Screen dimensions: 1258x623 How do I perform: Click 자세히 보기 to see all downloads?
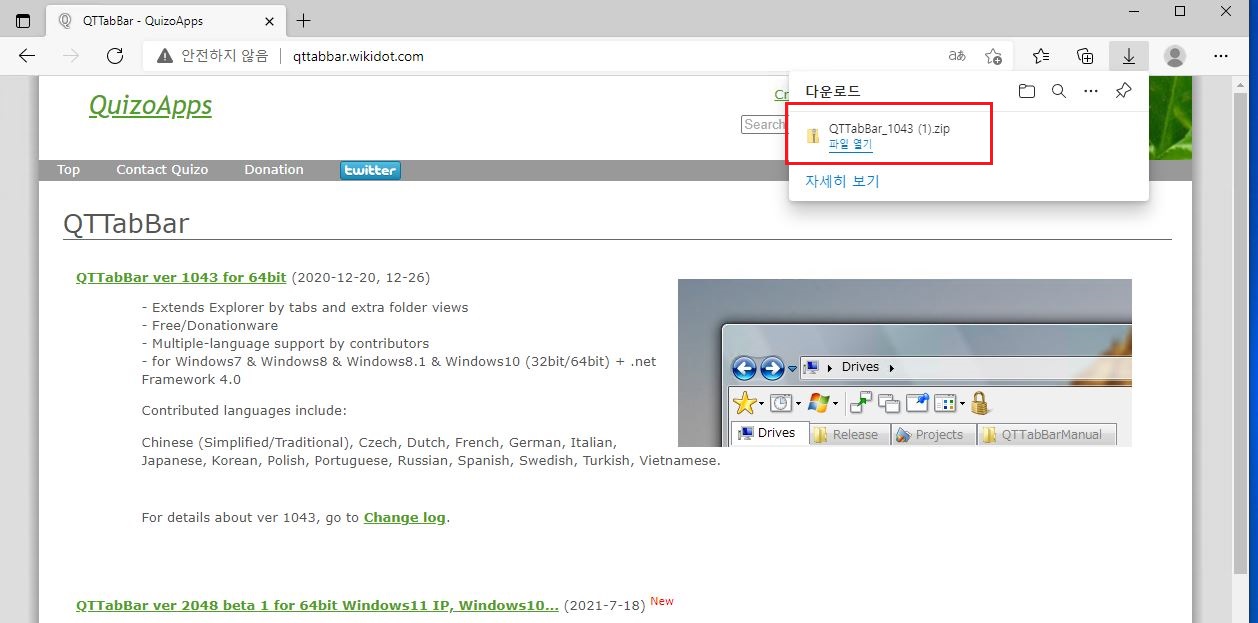[x=842, y=181]
